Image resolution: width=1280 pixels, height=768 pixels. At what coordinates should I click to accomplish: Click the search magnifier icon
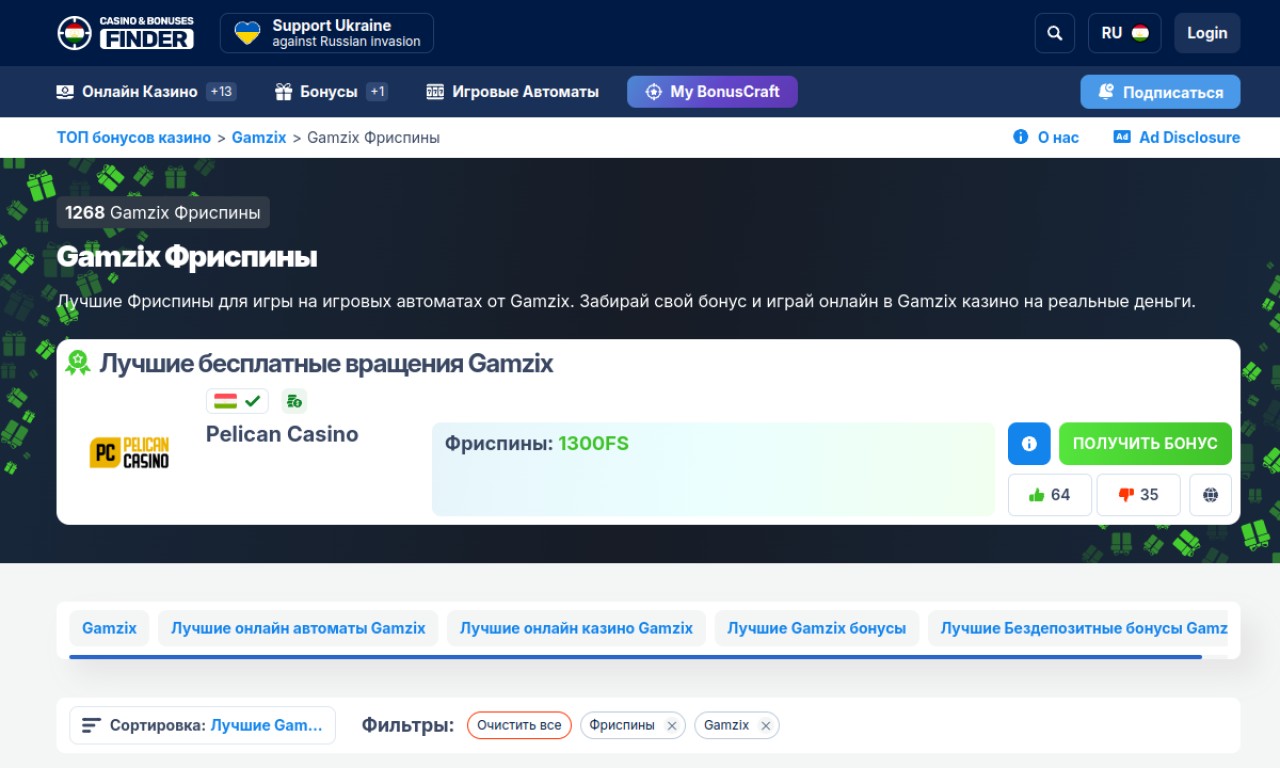1055,33
